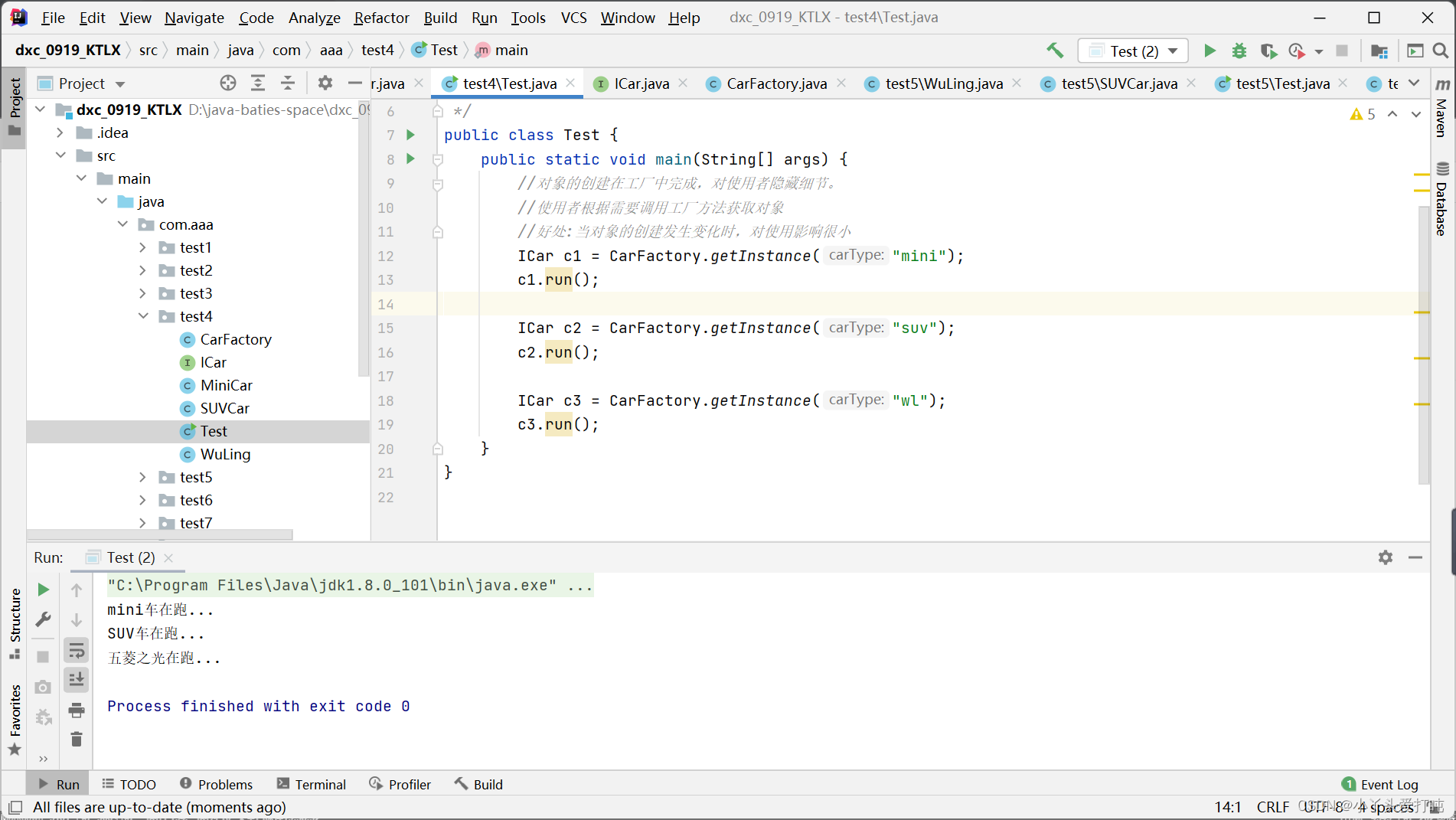1456x820 pixels.
Task: Select WuLing class in project tree
Action: pos(225,454)
